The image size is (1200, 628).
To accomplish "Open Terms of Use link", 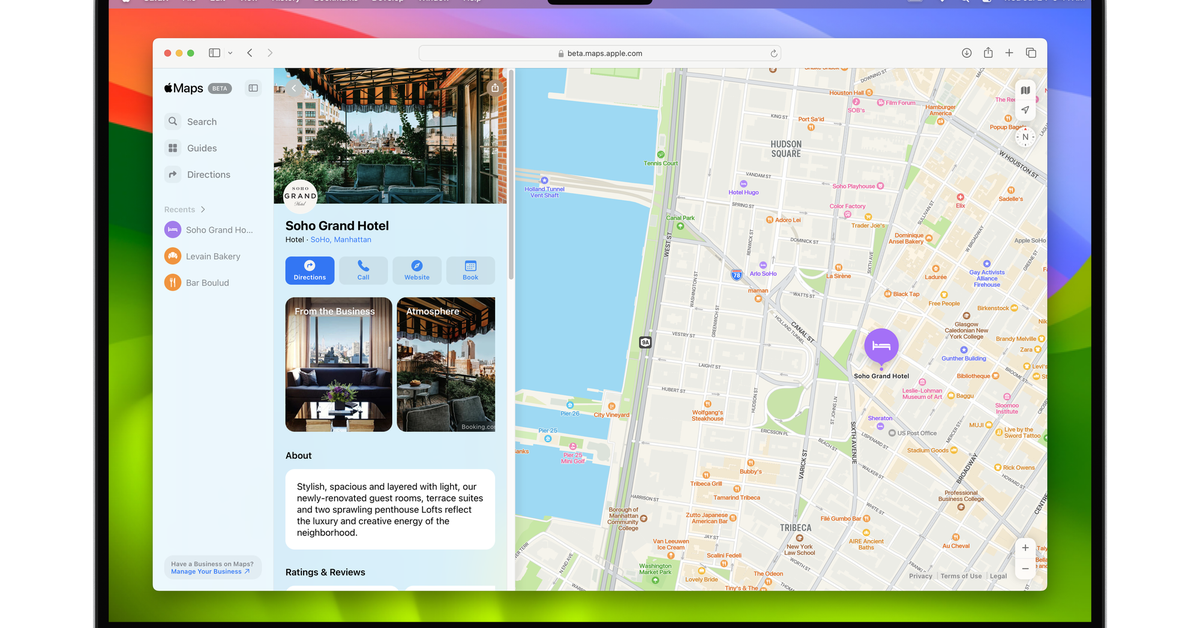I will pos(961,576).
